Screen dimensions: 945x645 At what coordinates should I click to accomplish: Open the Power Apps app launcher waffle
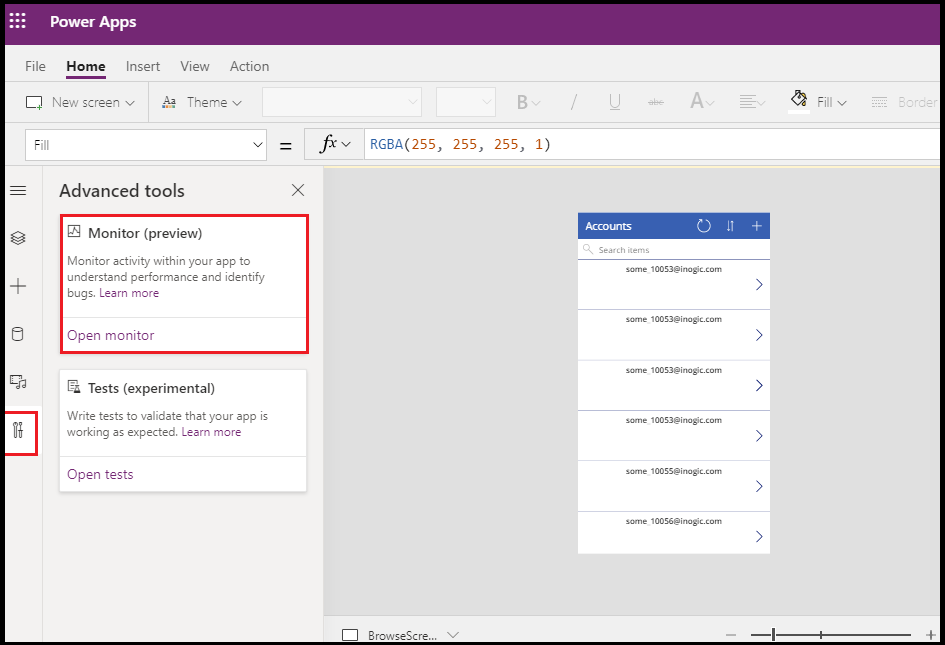coord(17,21)
